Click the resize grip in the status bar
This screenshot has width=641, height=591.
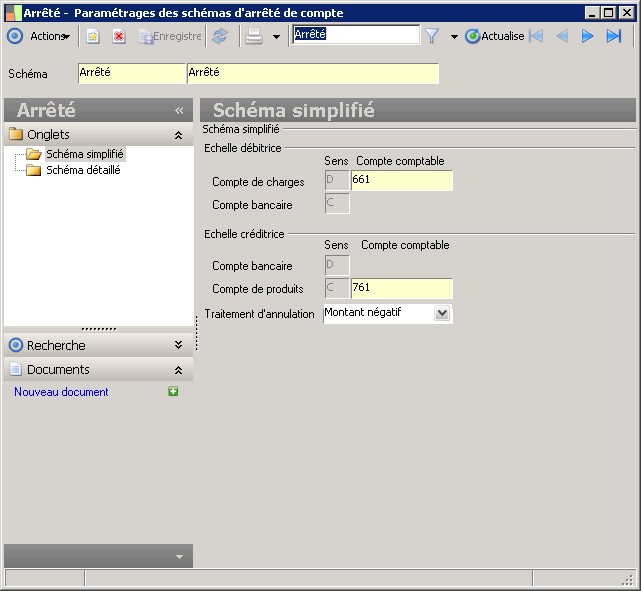pos(628,580)
